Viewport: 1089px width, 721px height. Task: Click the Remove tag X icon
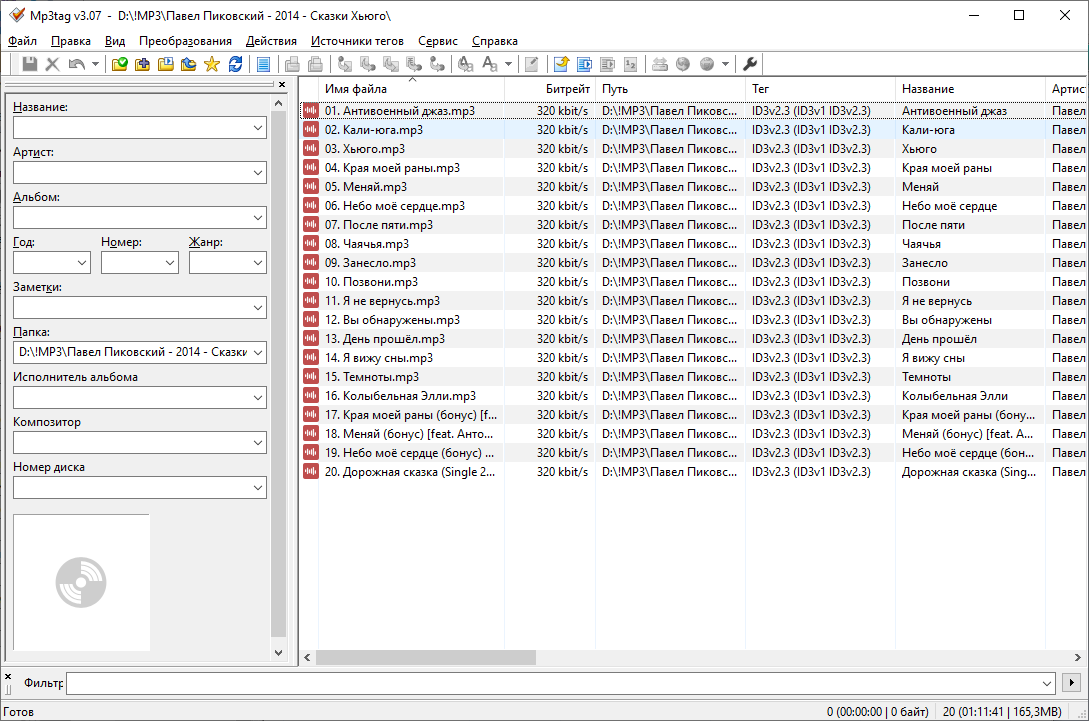[x=52, y=64]
